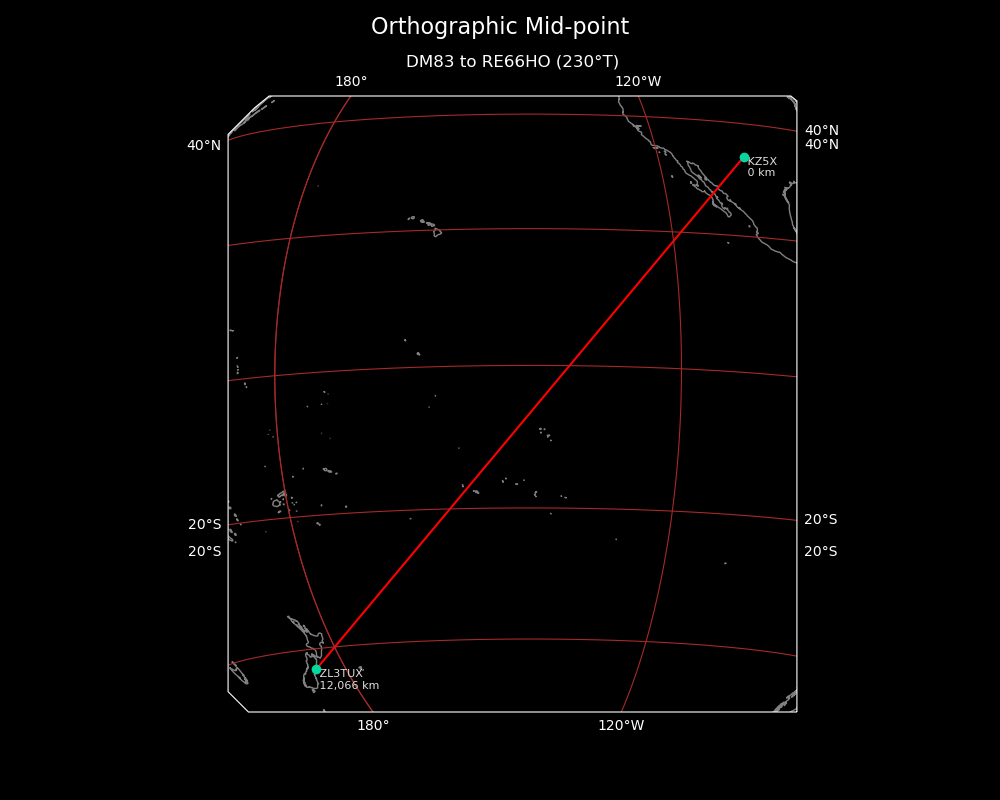This screenshot has height=800, width=1000.
Task: Click the 120°W label above the map
Action: (638, 82)
